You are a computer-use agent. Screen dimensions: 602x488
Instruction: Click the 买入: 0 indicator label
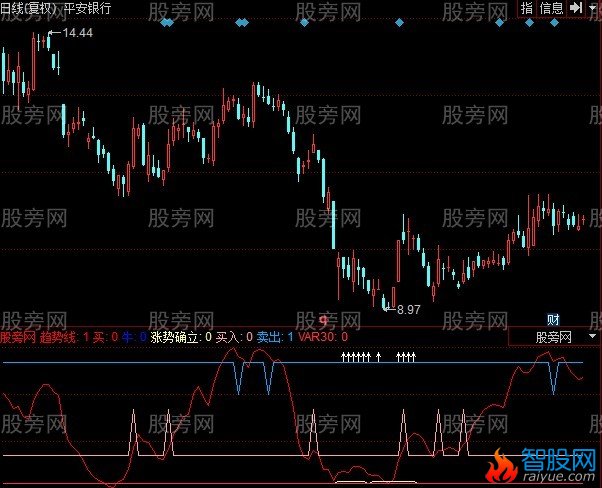[234, 337]
